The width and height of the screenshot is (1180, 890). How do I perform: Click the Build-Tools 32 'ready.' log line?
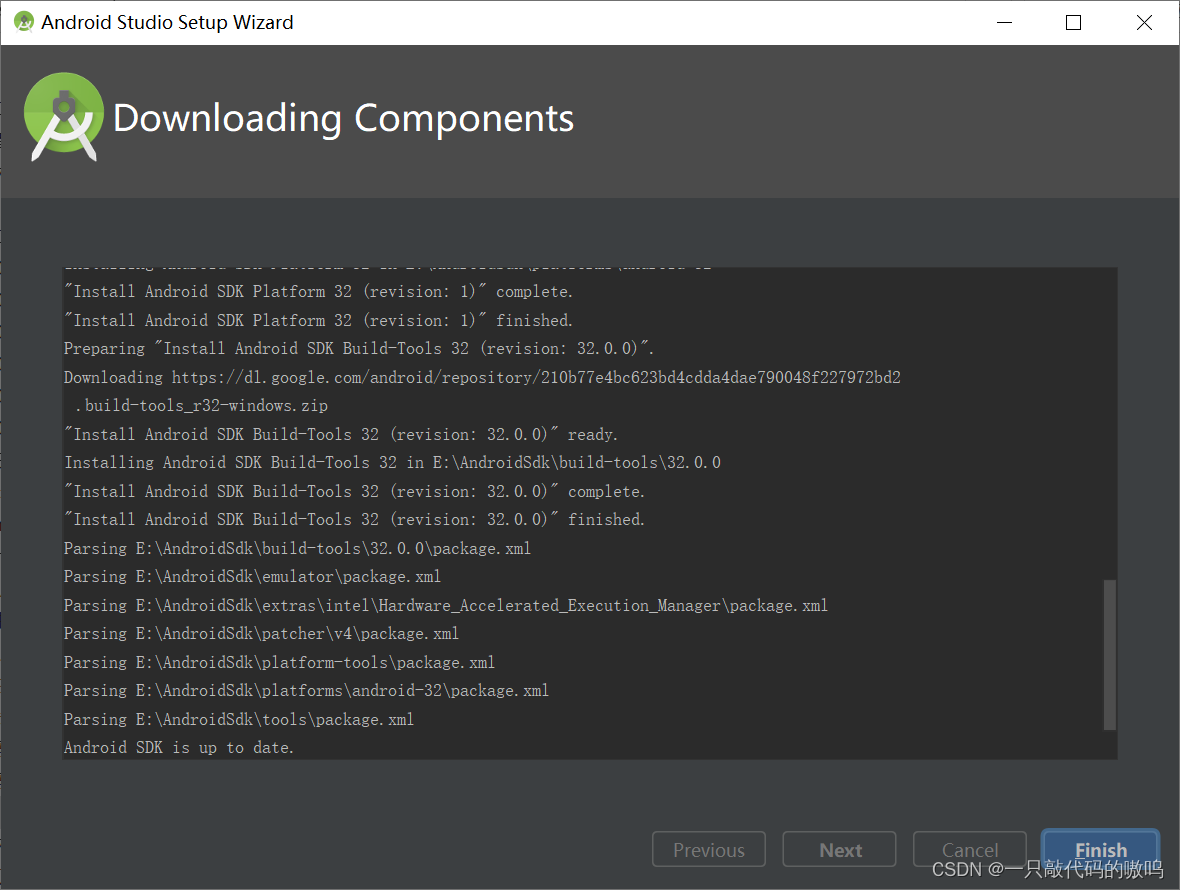click(x=341, y=434)
